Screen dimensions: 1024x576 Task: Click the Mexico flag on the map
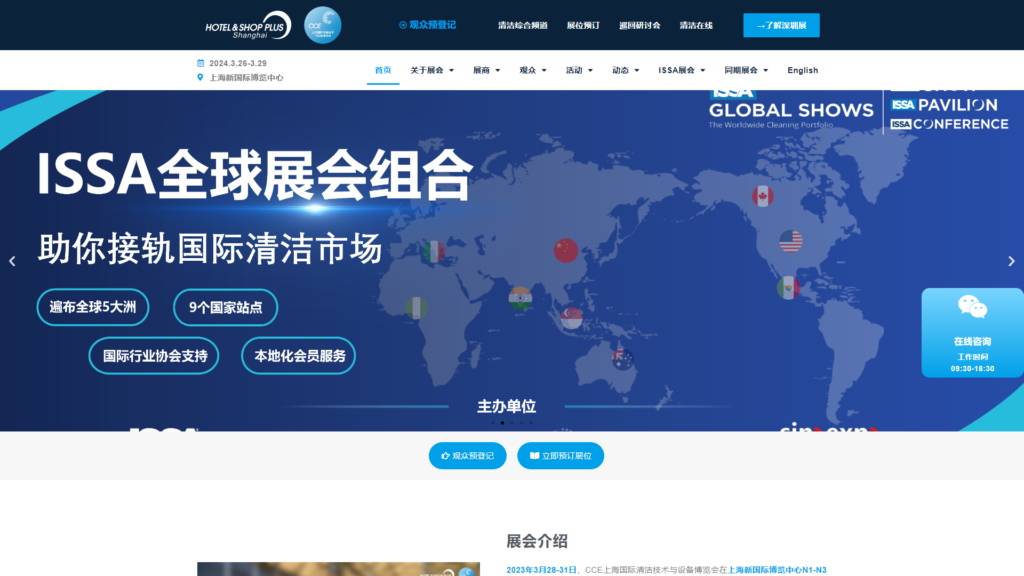click(788, 287)
